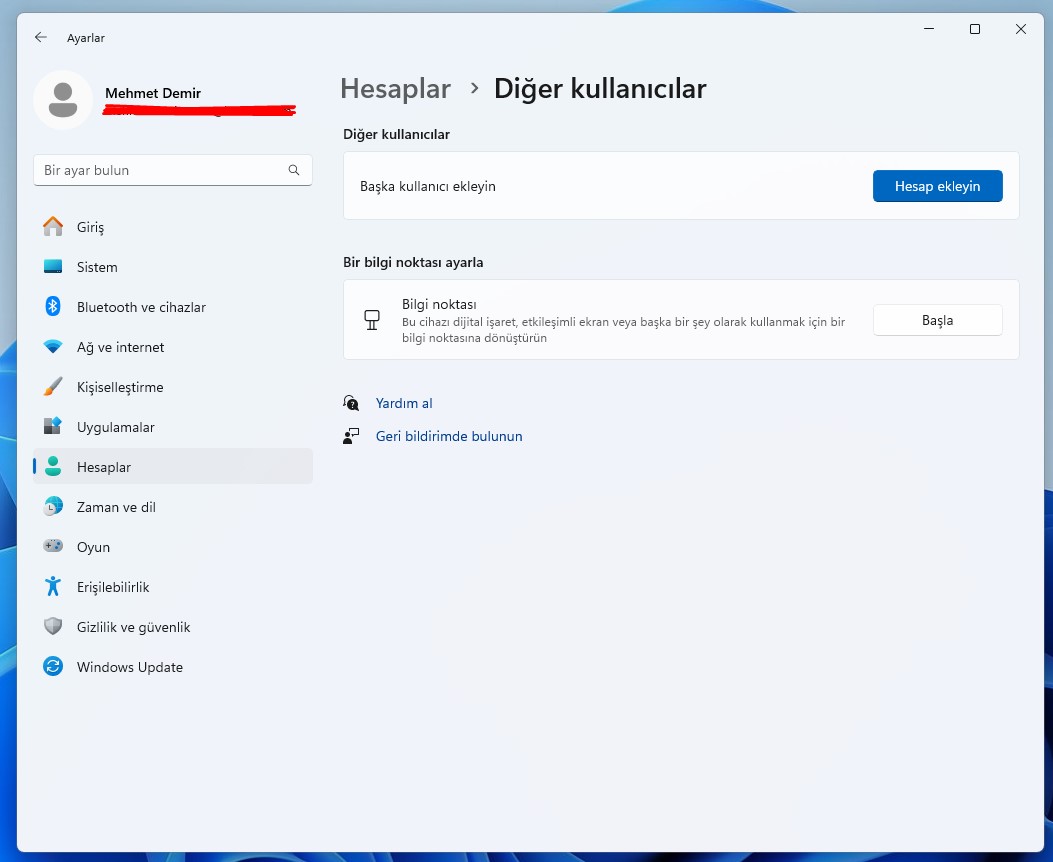Open the Yardım al link

404,403
